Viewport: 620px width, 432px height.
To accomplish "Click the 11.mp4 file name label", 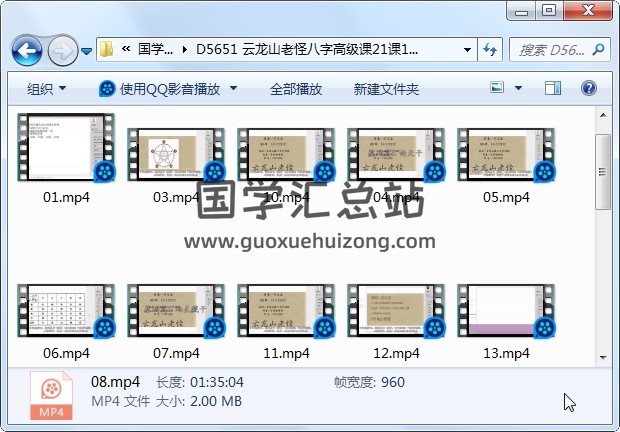I will point(286,353).
